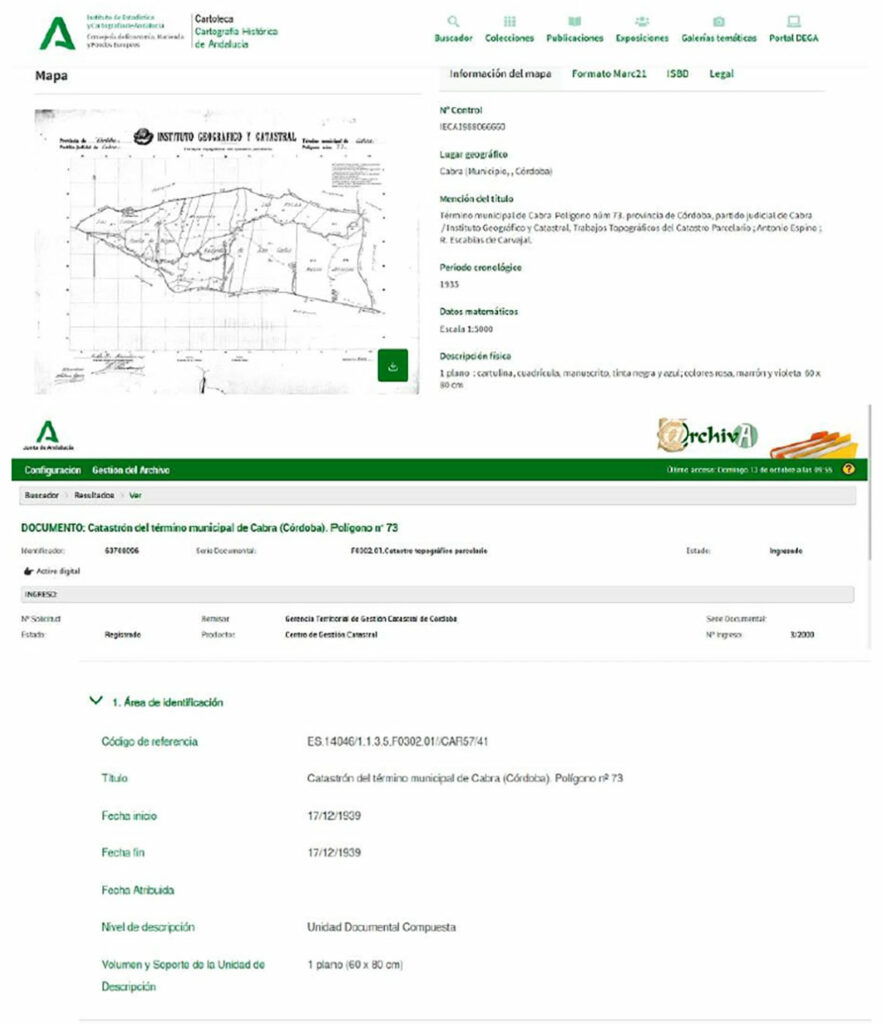The width and height of the screenshot is (883, 1024).
Task: Go to Buscador breadcrumb
Action: pos(42,496)
